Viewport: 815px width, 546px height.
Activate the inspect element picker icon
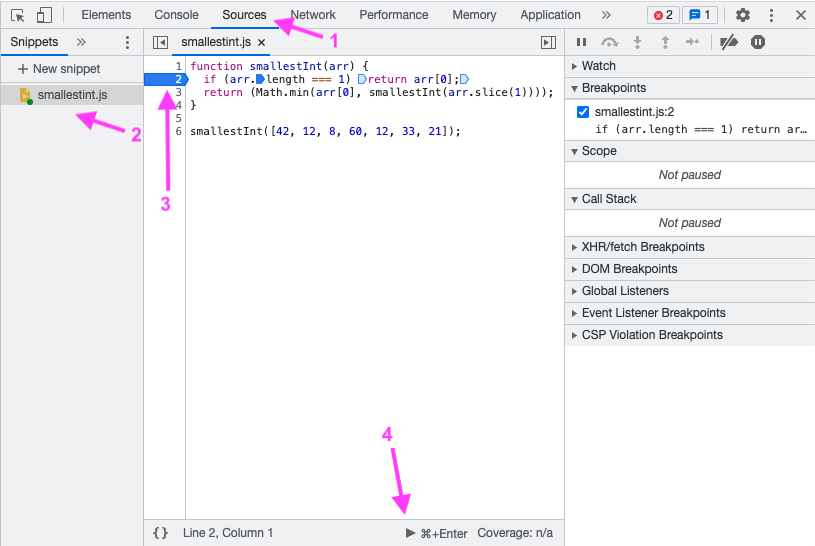[18, 15]
